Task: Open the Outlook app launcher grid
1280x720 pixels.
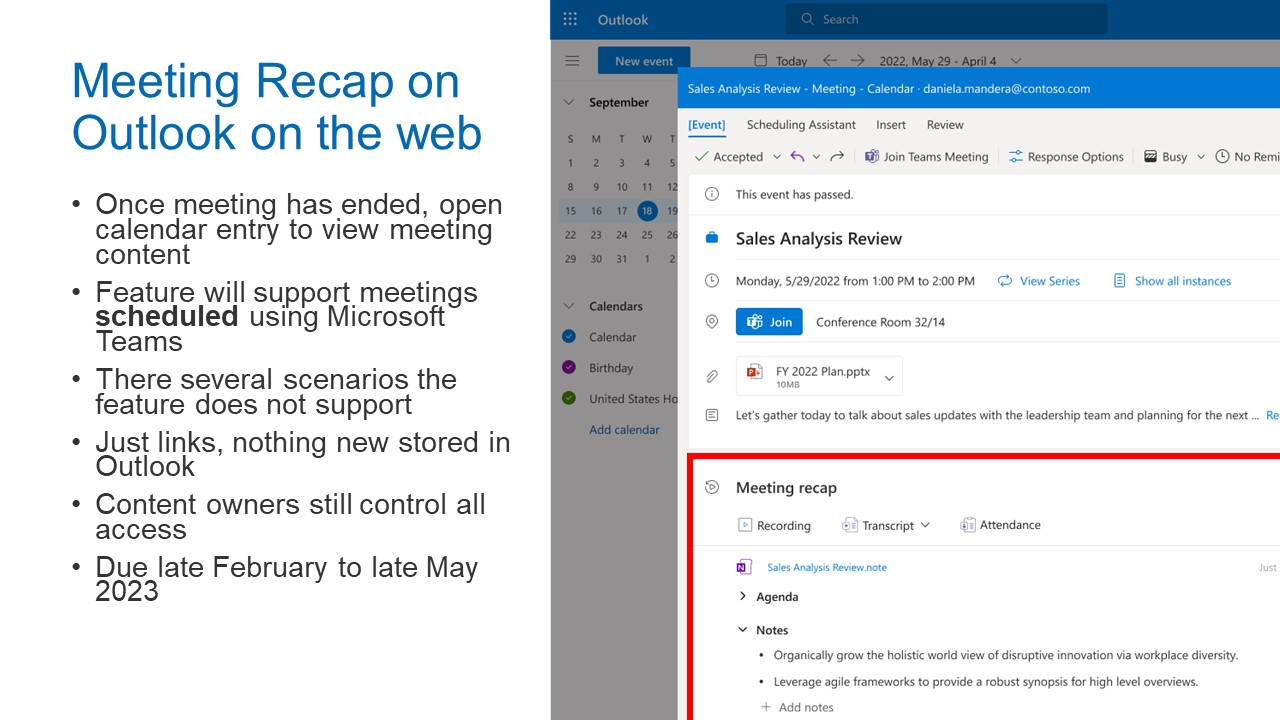Action: click(x=570, y=19)
